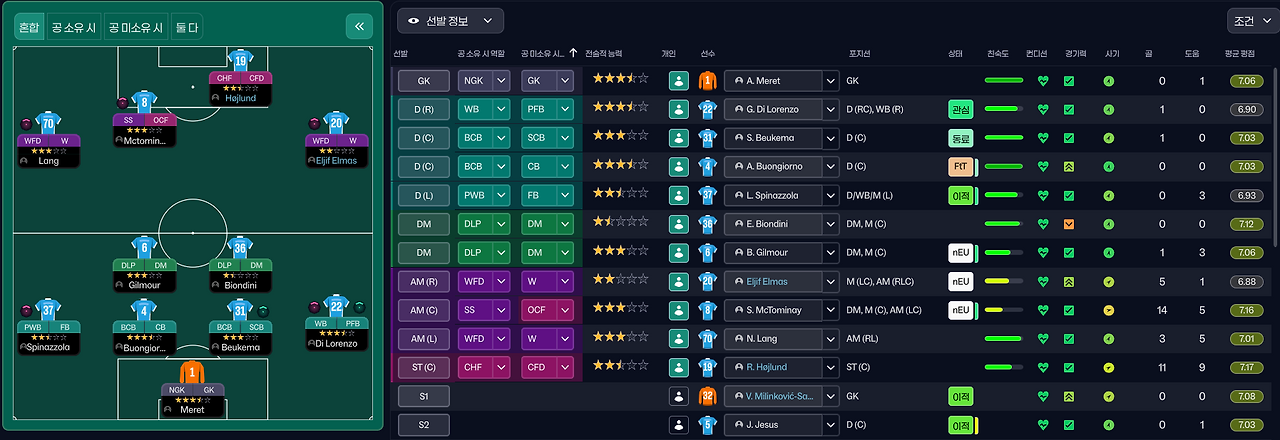Open individual instructions icon for N. Lang
1280x440 pixels.
pyautogui.click(x=679, y=339)
